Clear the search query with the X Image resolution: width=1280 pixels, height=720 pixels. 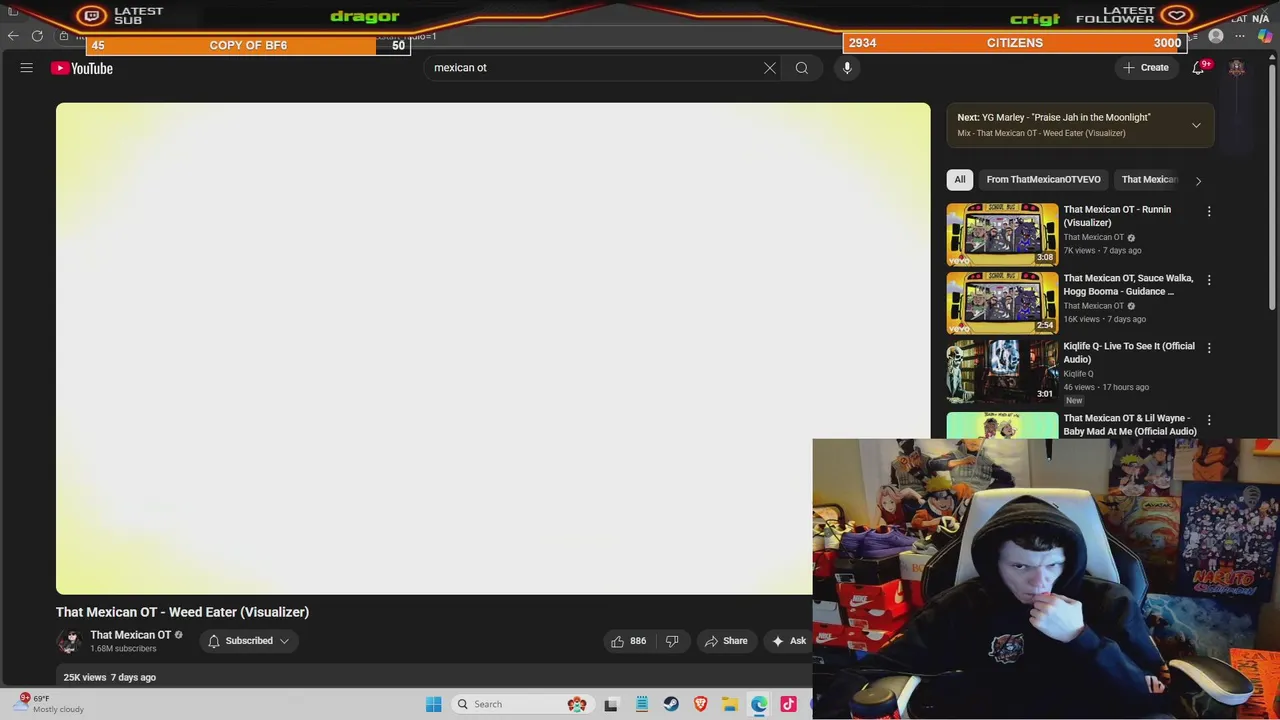click(770, 68)
